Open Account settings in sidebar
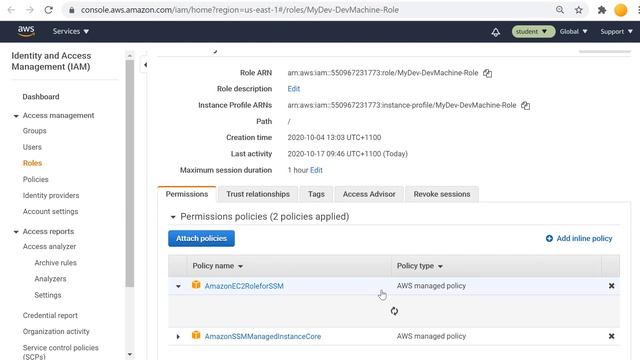The width and height of the screenshot is (640, 360). coord(50,211)
